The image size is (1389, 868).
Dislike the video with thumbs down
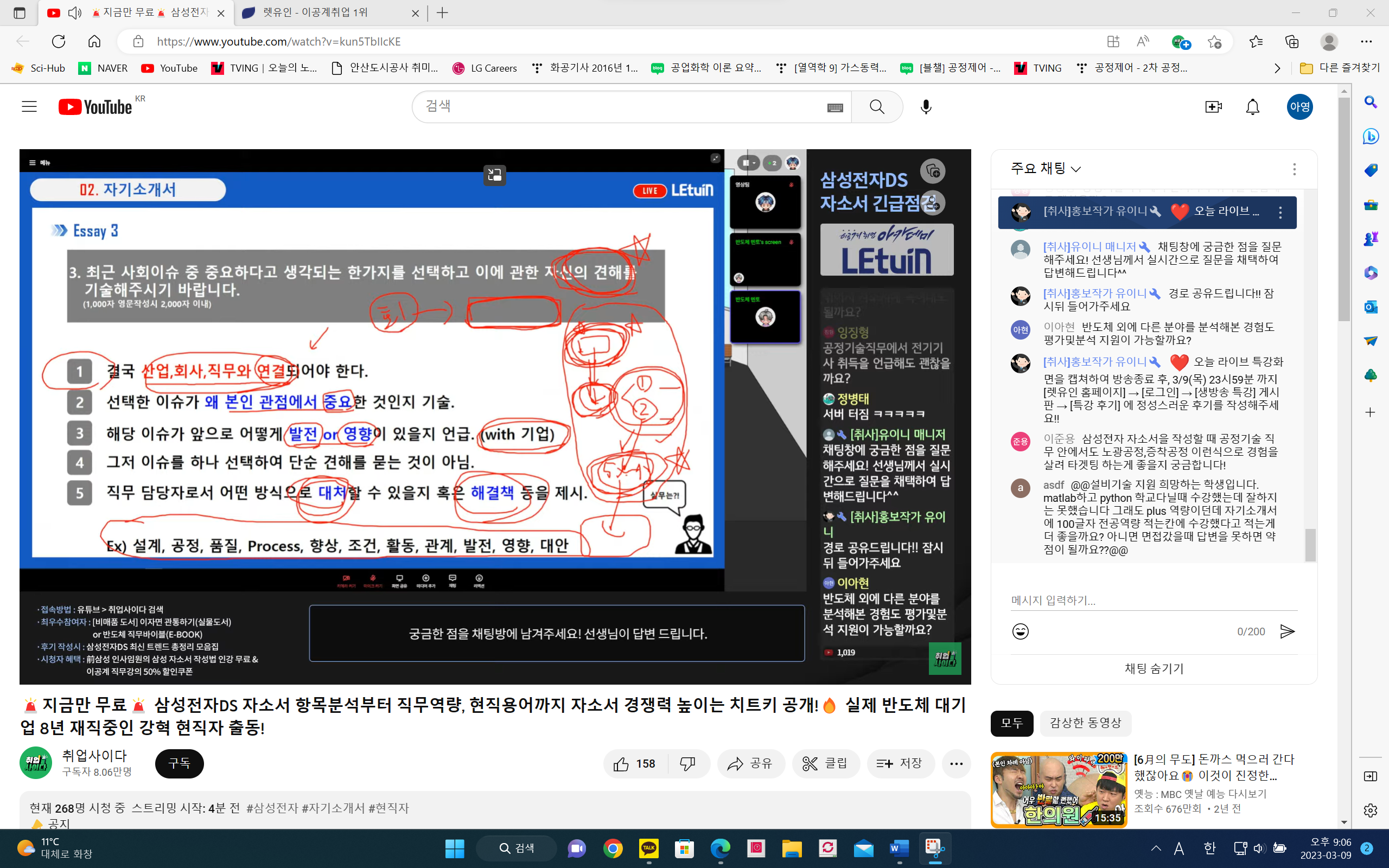[687, 763]
